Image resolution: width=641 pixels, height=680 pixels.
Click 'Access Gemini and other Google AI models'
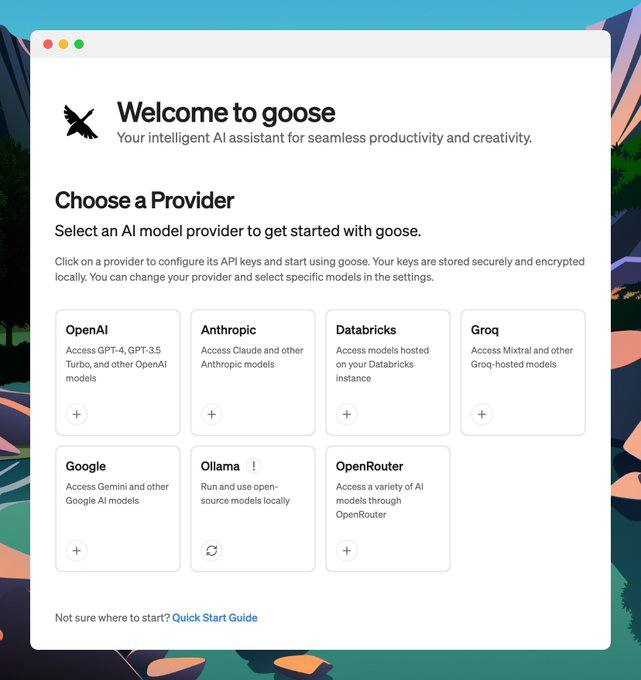117,494
